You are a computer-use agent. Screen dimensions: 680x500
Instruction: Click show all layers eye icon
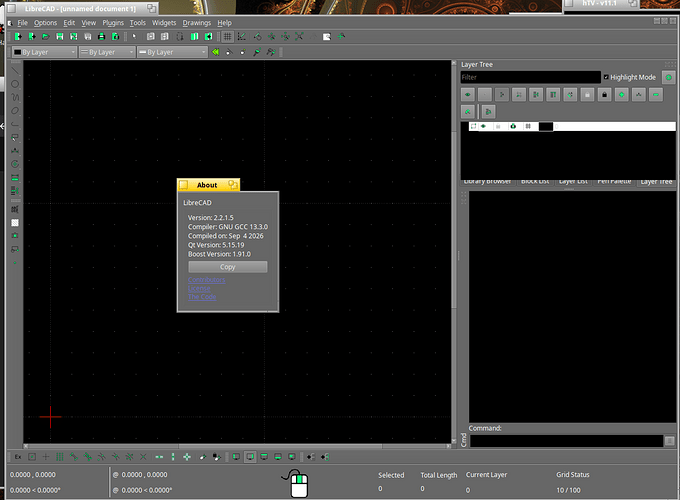[468, 95]
